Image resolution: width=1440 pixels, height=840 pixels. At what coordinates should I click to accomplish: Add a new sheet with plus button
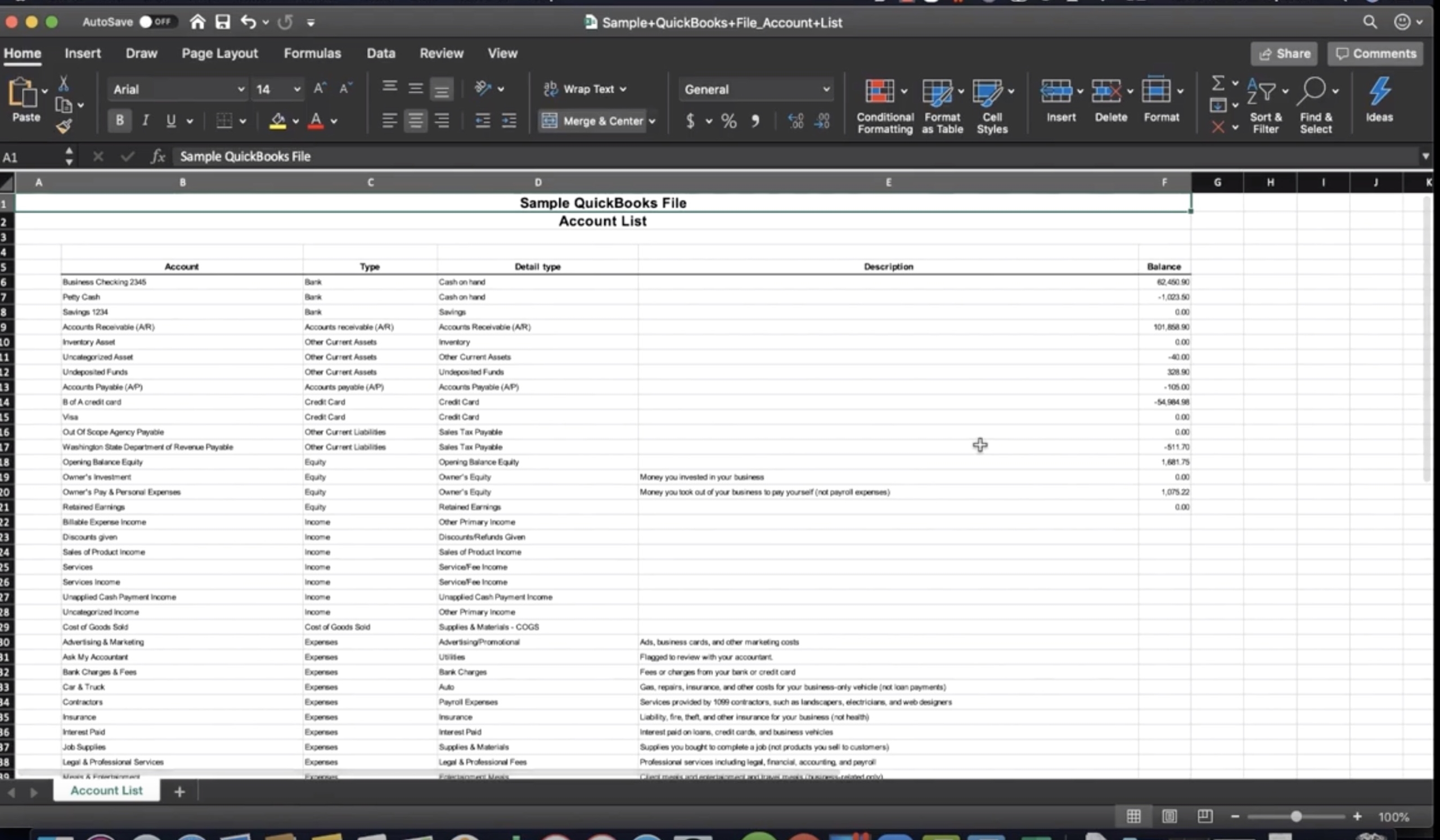pyautogui.click(x=179, y=792)
